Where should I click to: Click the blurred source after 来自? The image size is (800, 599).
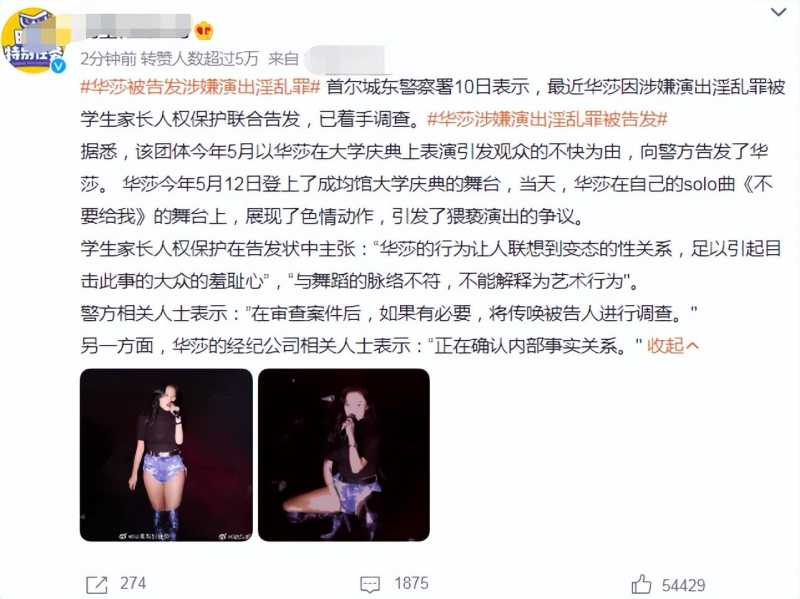pyautogui.click(x=345, y=59)
